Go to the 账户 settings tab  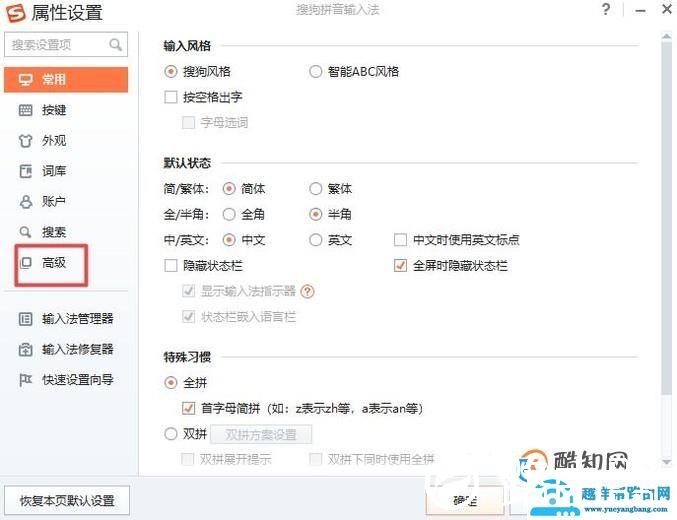pyautogui.click(x=66, y=202)
